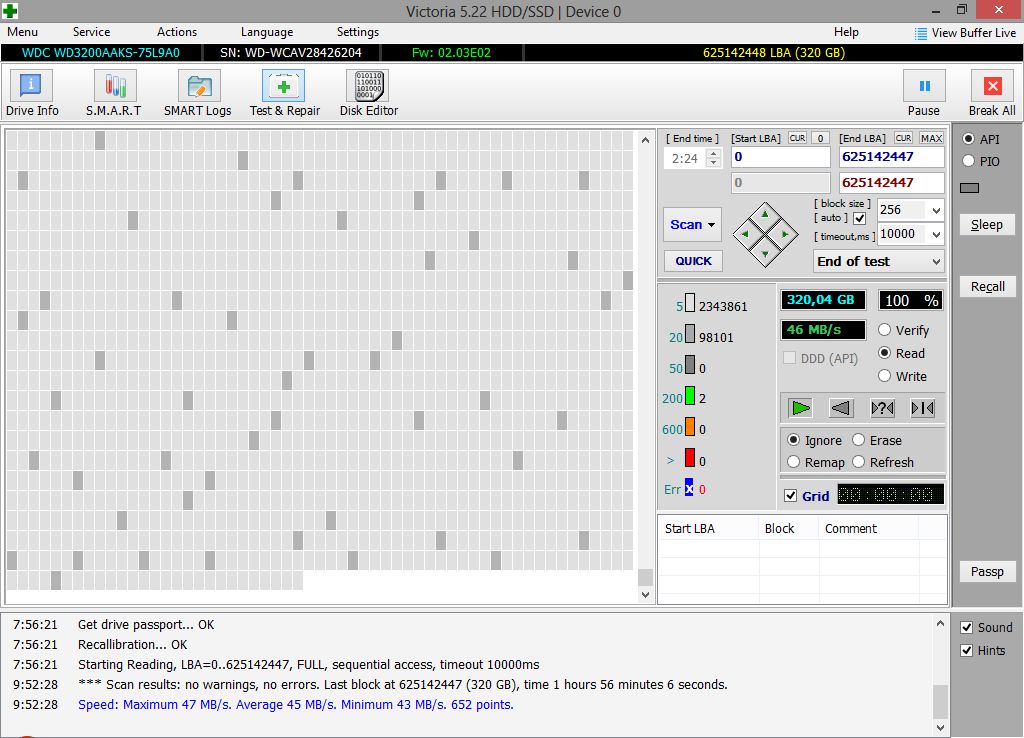
Task: Click the up arrow in navigation diamond
Action: (x=765, y=216)
